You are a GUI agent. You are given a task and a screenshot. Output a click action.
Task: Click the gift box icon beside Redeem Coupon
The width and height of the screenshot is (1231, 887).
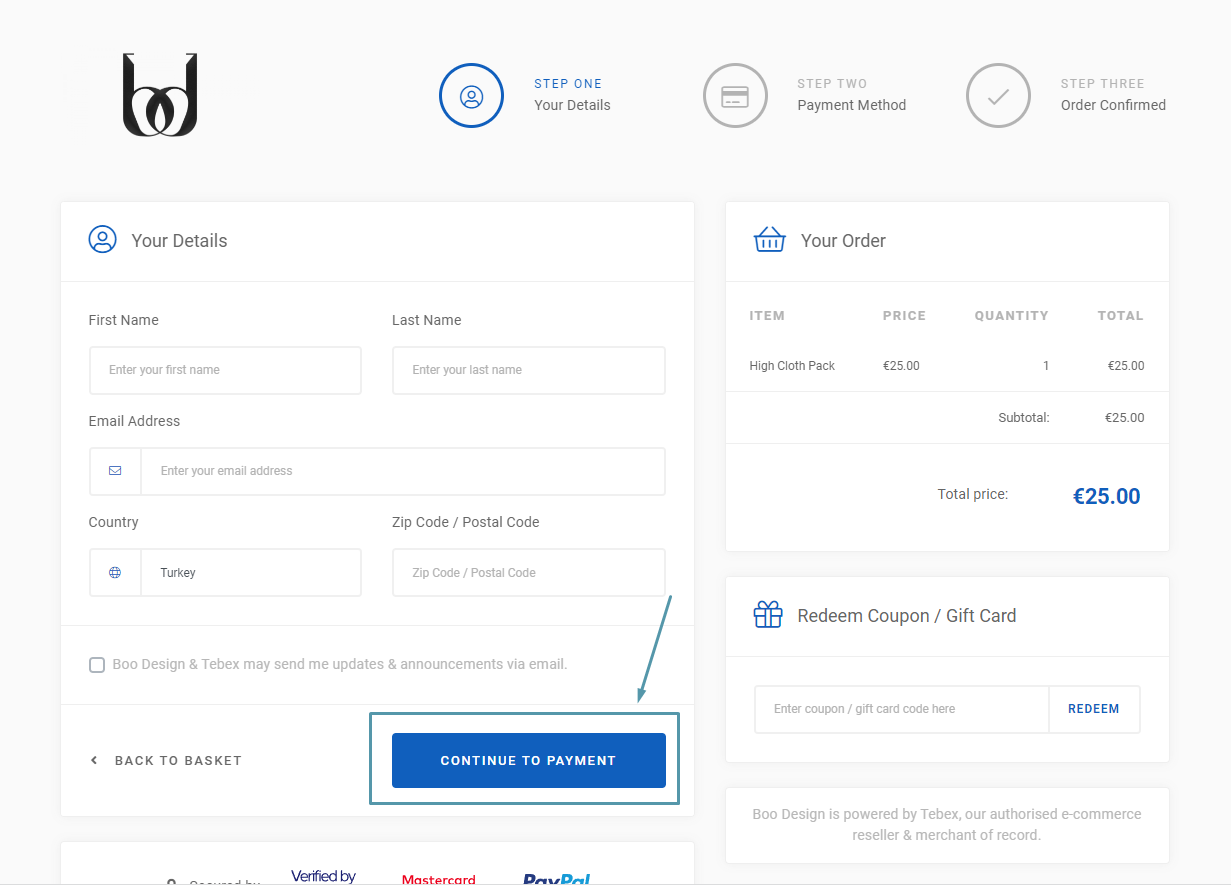pos(768,615)
